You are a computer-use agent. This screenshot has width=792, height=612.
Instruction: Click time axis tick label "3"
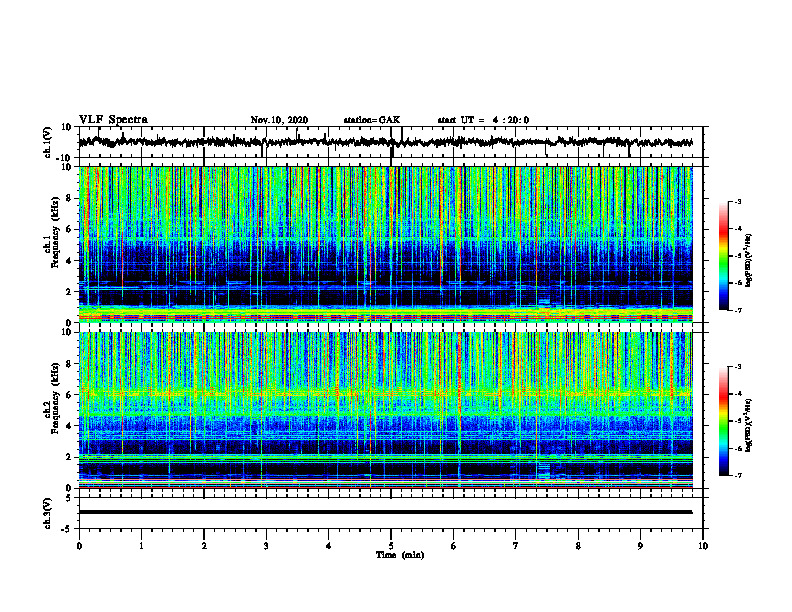266,546
